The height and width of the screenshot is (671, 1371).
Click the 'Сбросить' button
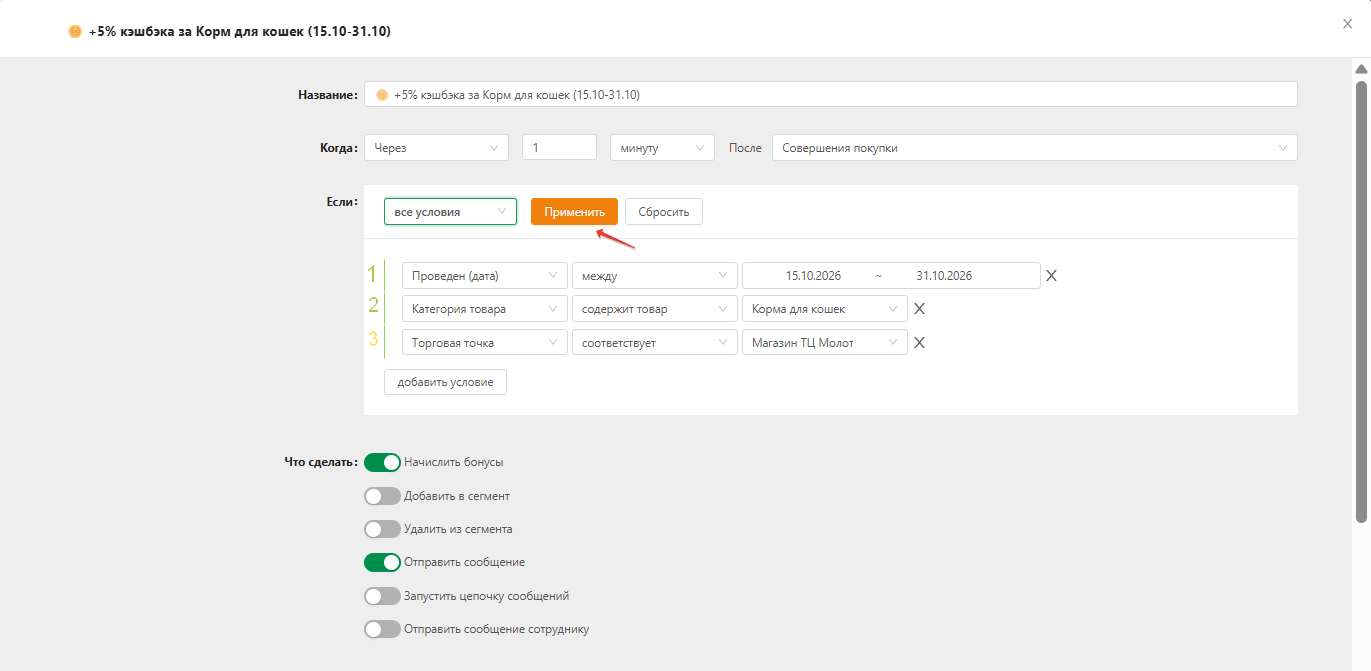pyautogui.click(x=664, y=212)
